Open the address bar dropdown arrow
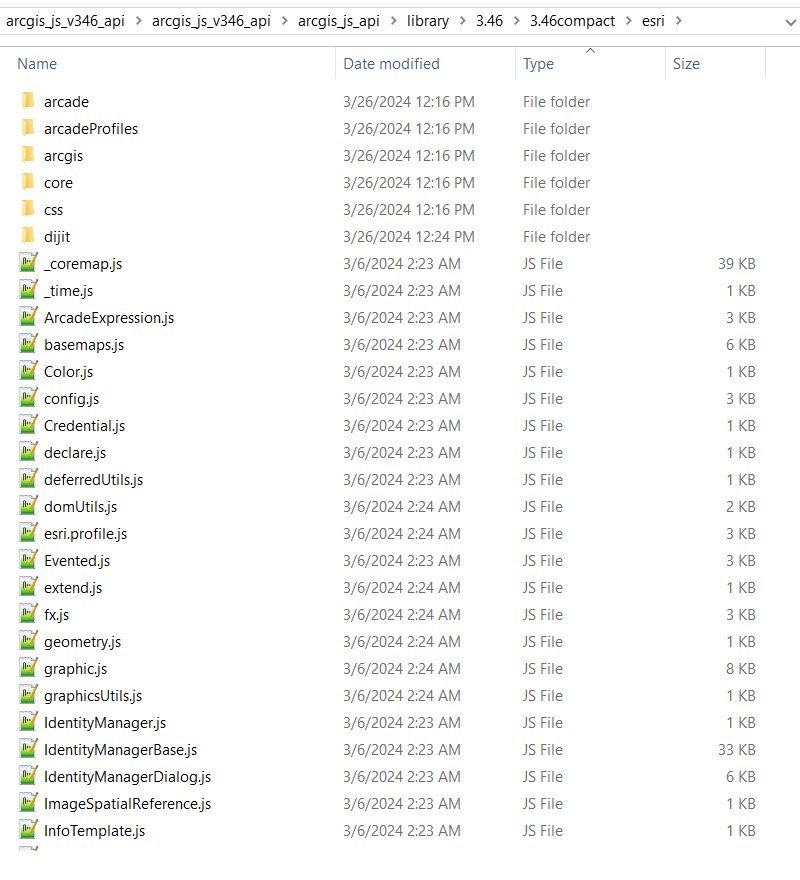This screenshot has height=880, width=800. coord(788,19)
